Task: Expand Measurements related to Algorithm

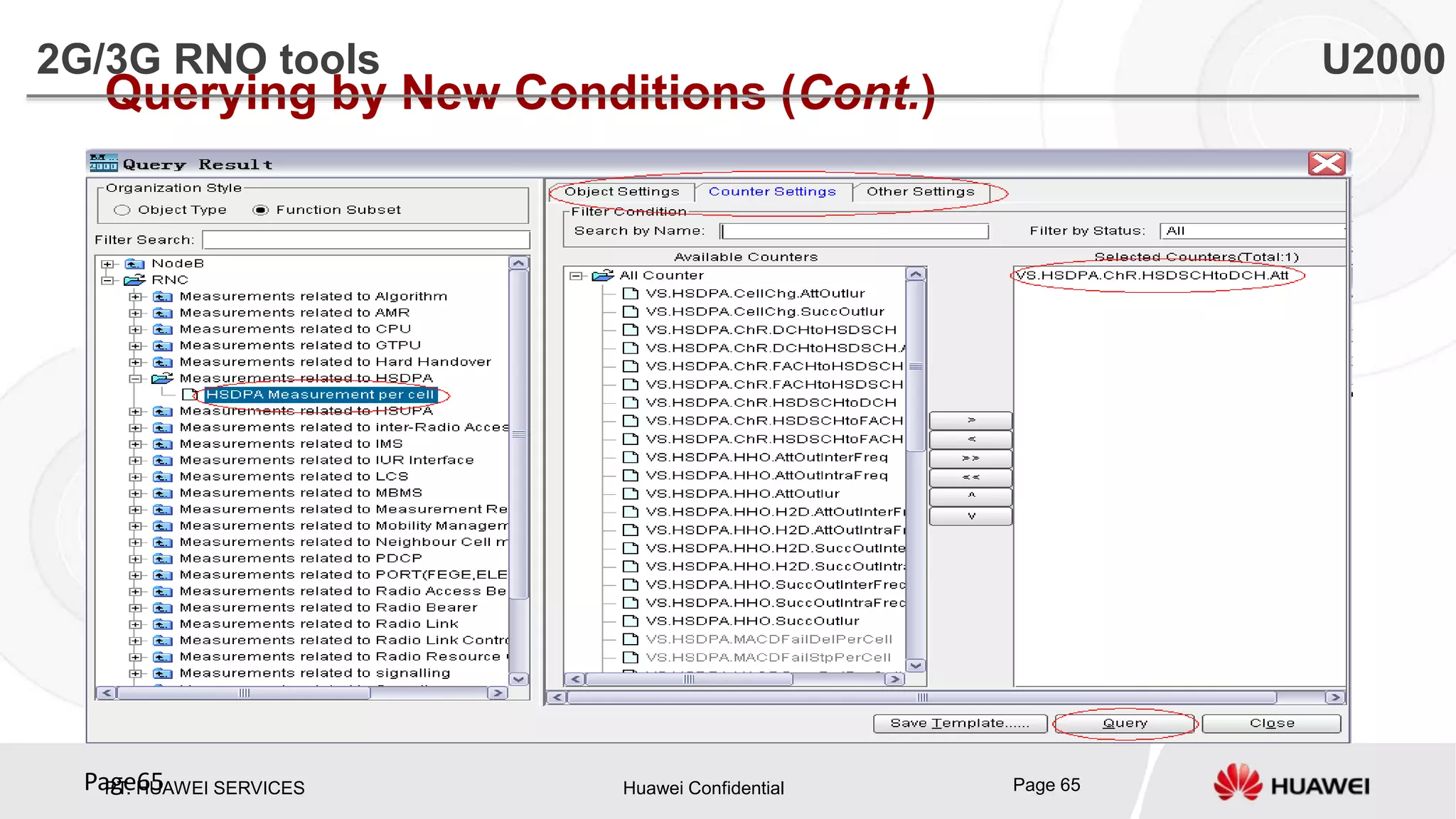Action: coord(135,297)
